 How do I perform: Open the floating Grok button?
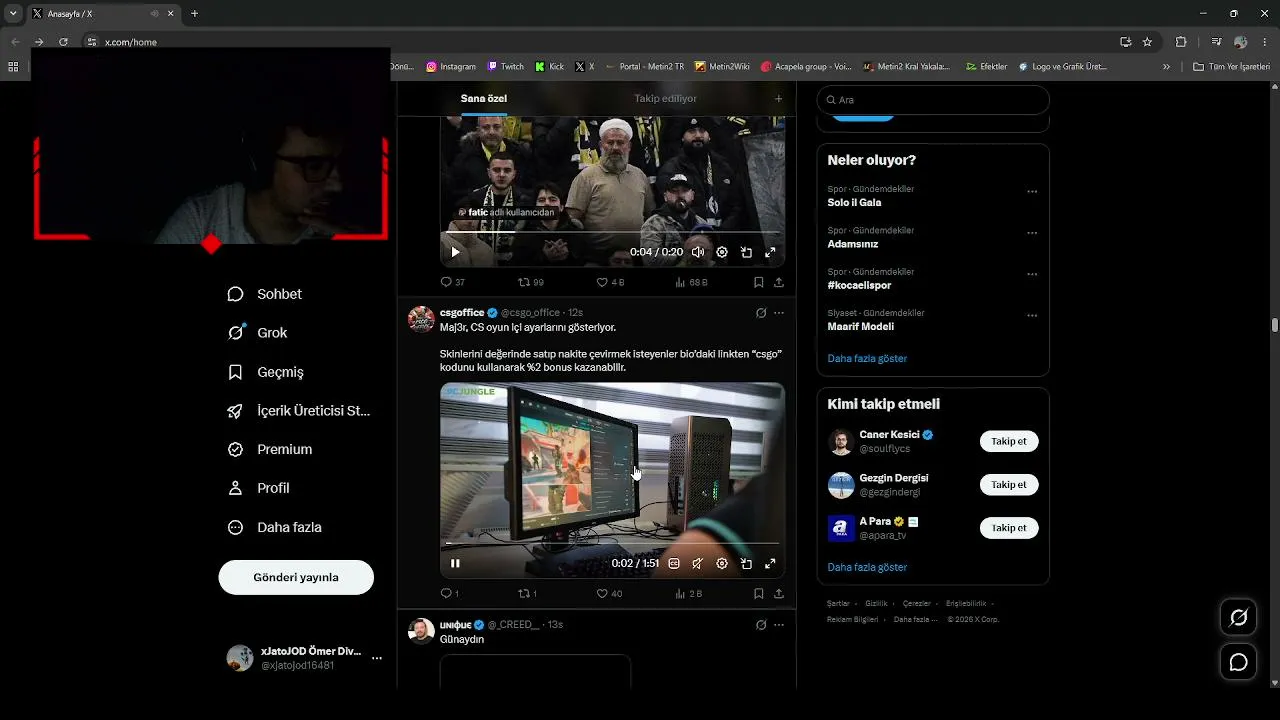click(x=1238, y=617)
